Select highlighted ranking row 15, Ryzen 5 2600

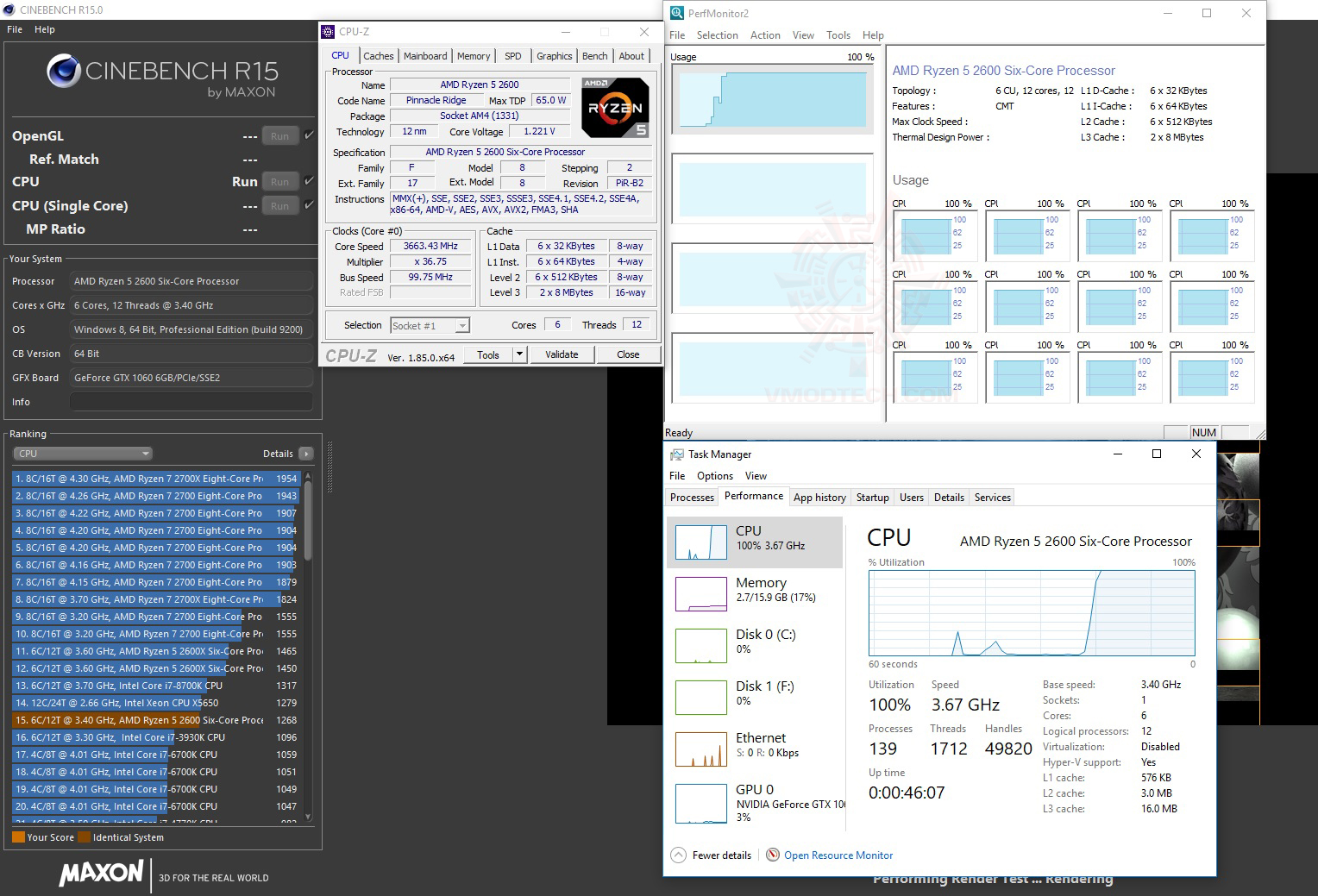155,720
